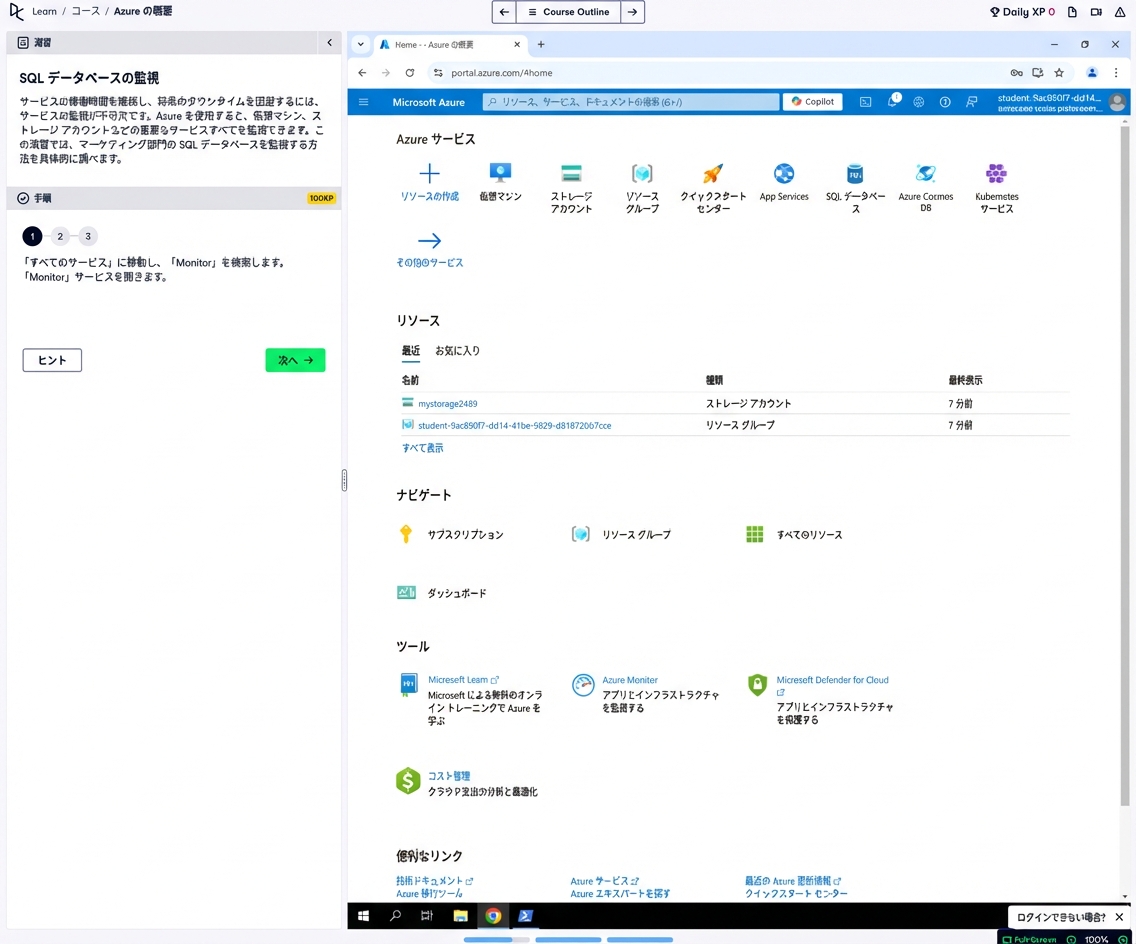Viewport: 1136px width, 944px height.
Task: Go to exercise step 2
Action: tap(60, 236)
